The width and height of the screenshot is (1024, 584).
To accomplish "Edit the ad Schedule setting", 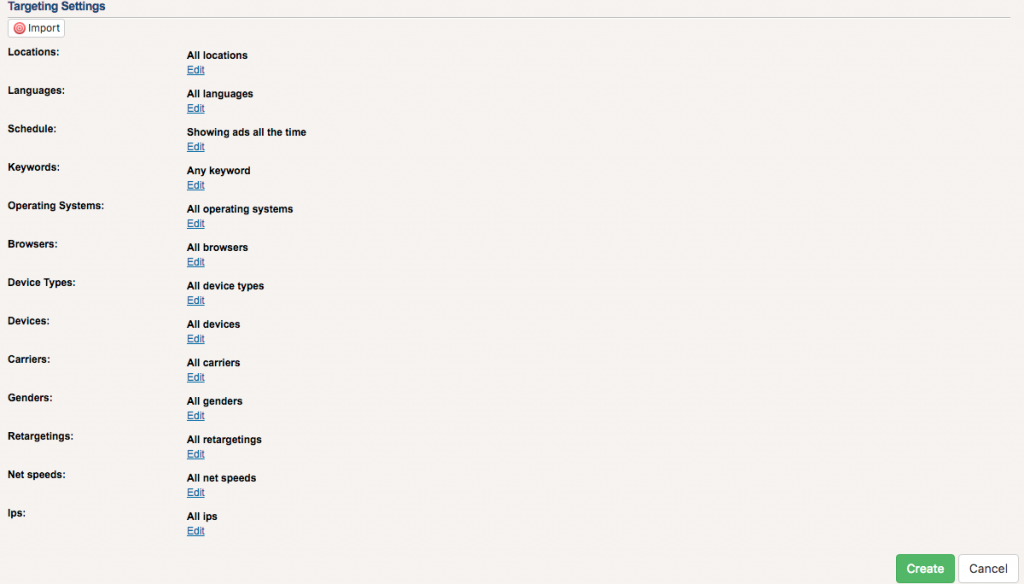I will [x=195, y=147].
